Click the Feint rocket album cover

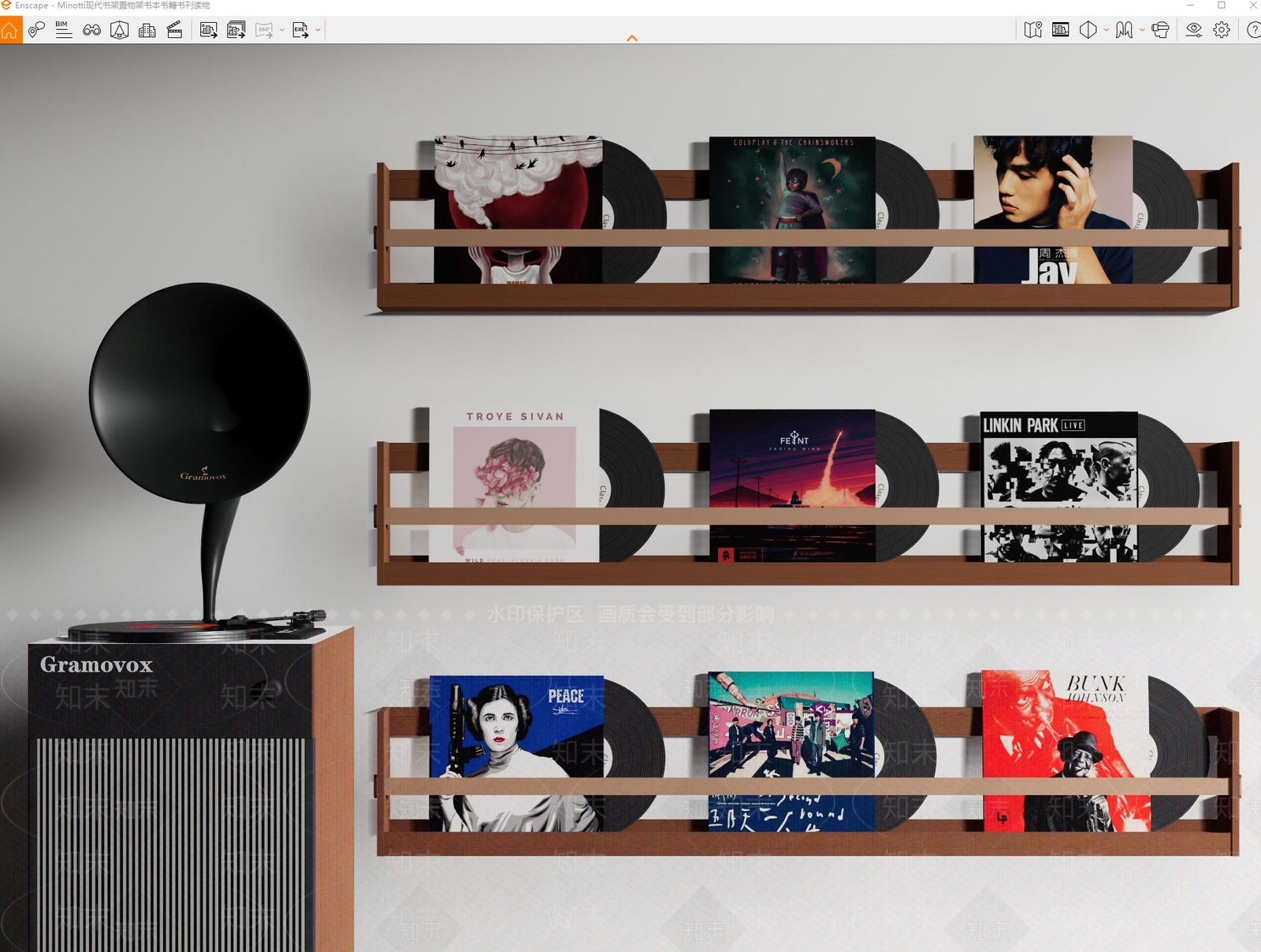point(792,485)
